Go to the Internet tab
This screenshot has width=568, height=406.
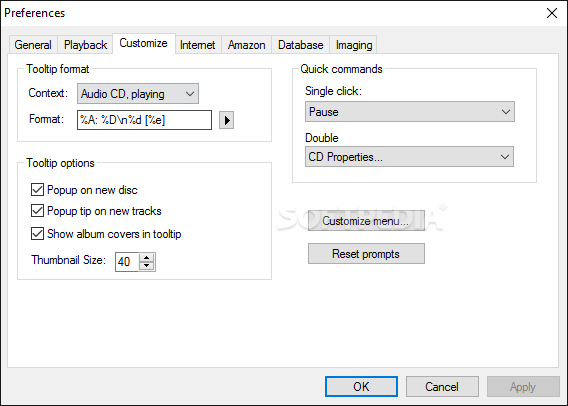pyautogui.click(x=198, y=45)
